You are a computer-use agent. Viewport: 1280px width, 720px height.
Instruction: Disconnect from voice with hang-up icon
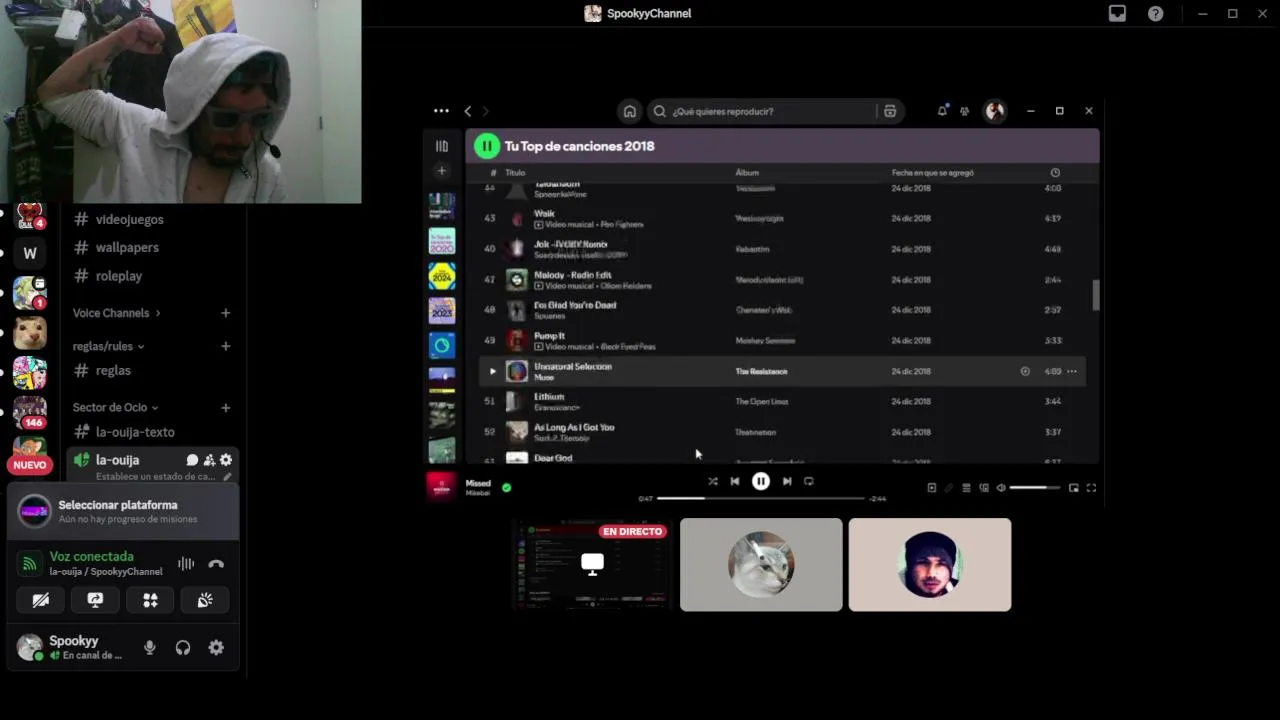click(x=216, y=564)
